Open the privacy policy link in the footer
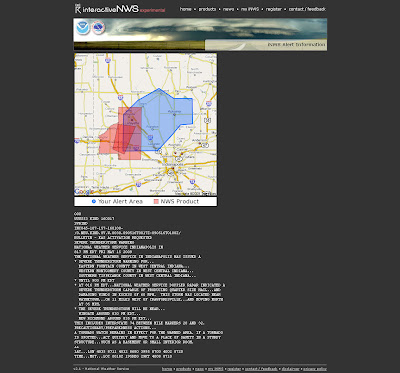This screenshot has height=373, width=400. 315,369
